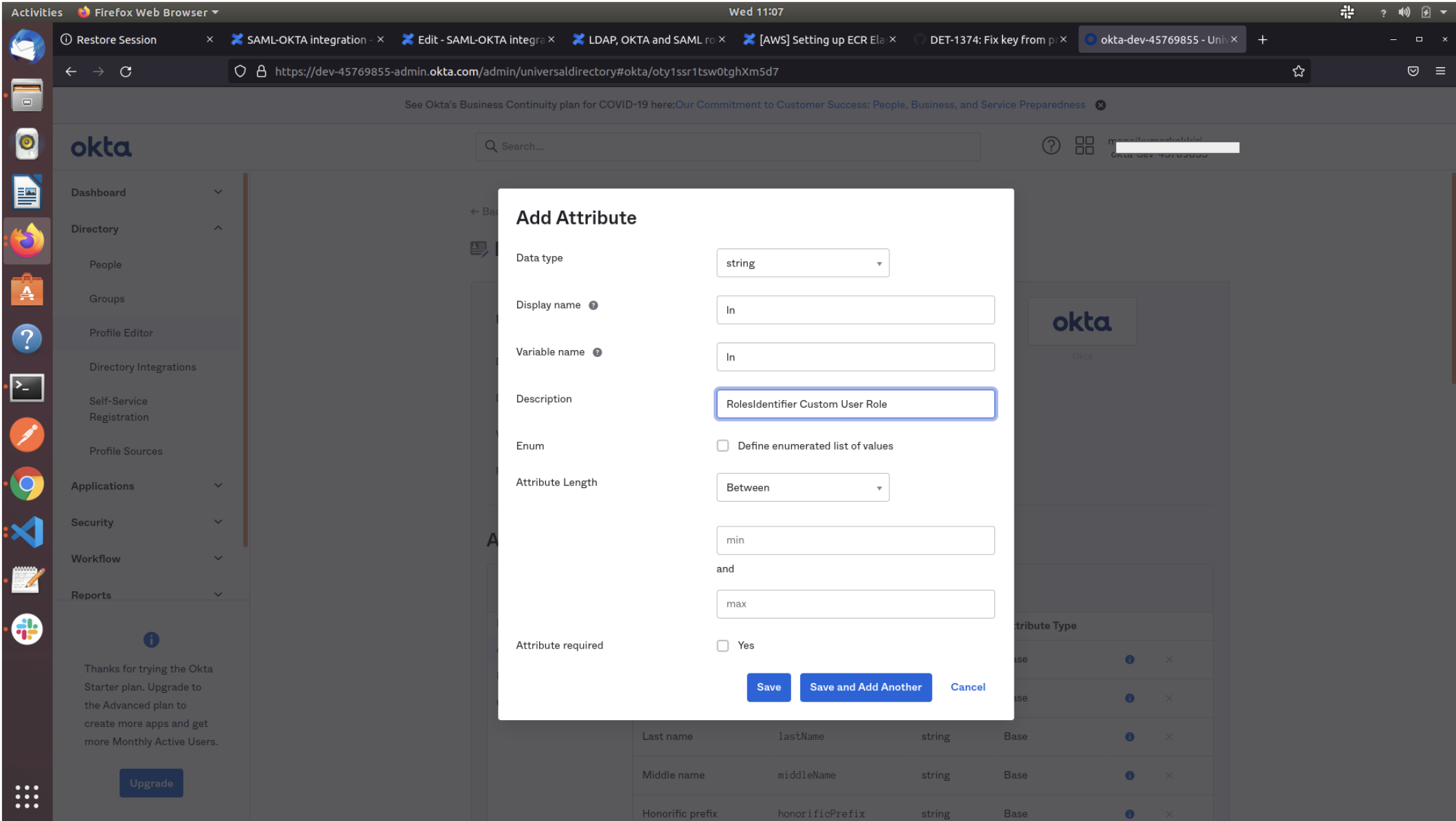Dismiss the COVID-19 banner close icon

[x=1100, y=105]
